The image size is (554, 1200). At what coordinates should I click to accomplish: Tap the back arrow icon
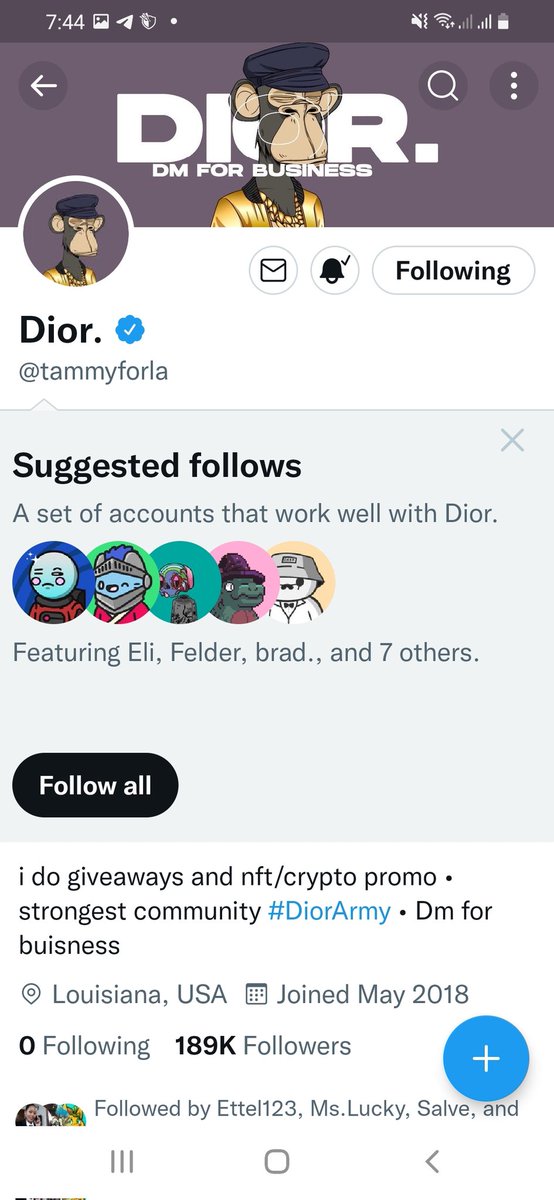tap(44, 87)
